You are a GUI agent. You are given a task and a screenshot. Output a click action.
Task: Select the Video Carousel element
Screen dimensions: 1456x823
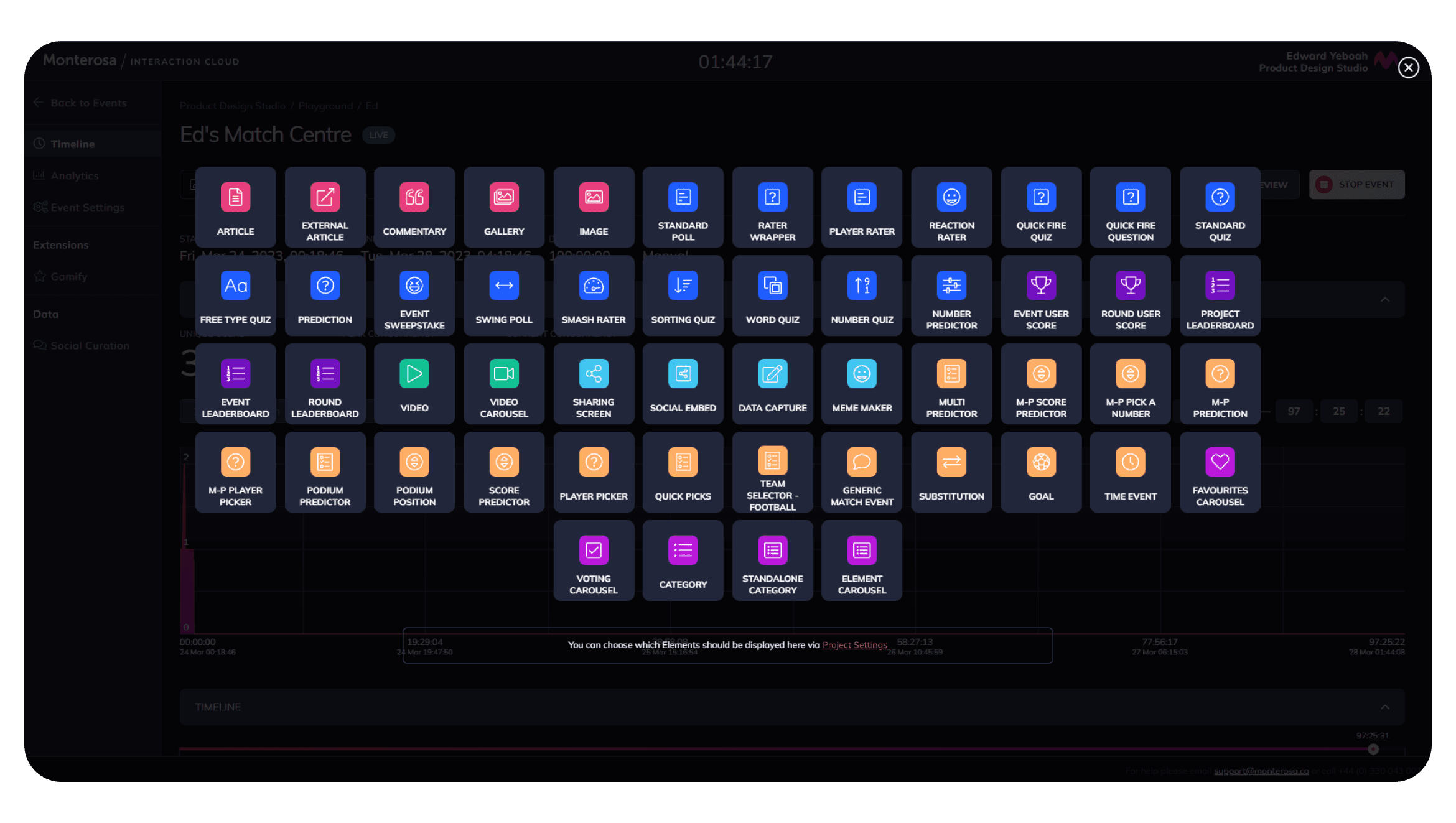pos(503,384)
